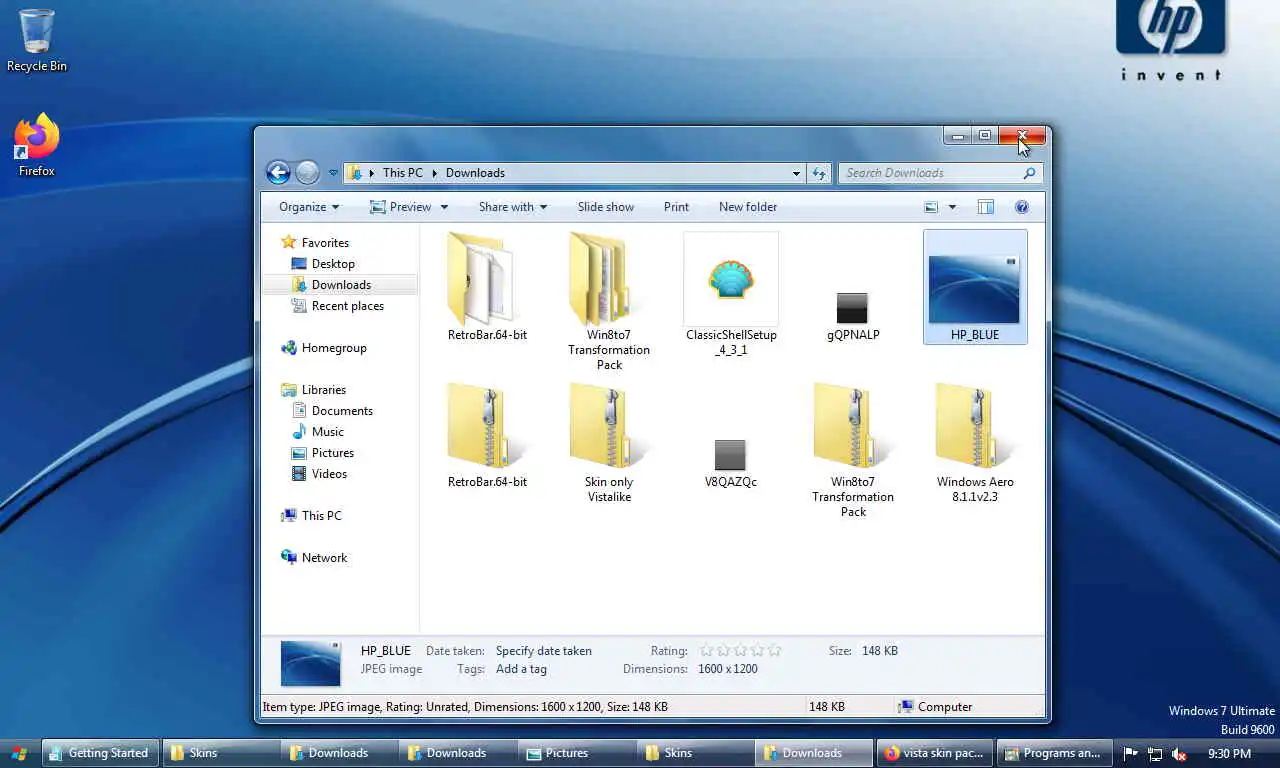Open the Share with dropdown
This screenshot has height=768, width=1280.
coord(513,207)
